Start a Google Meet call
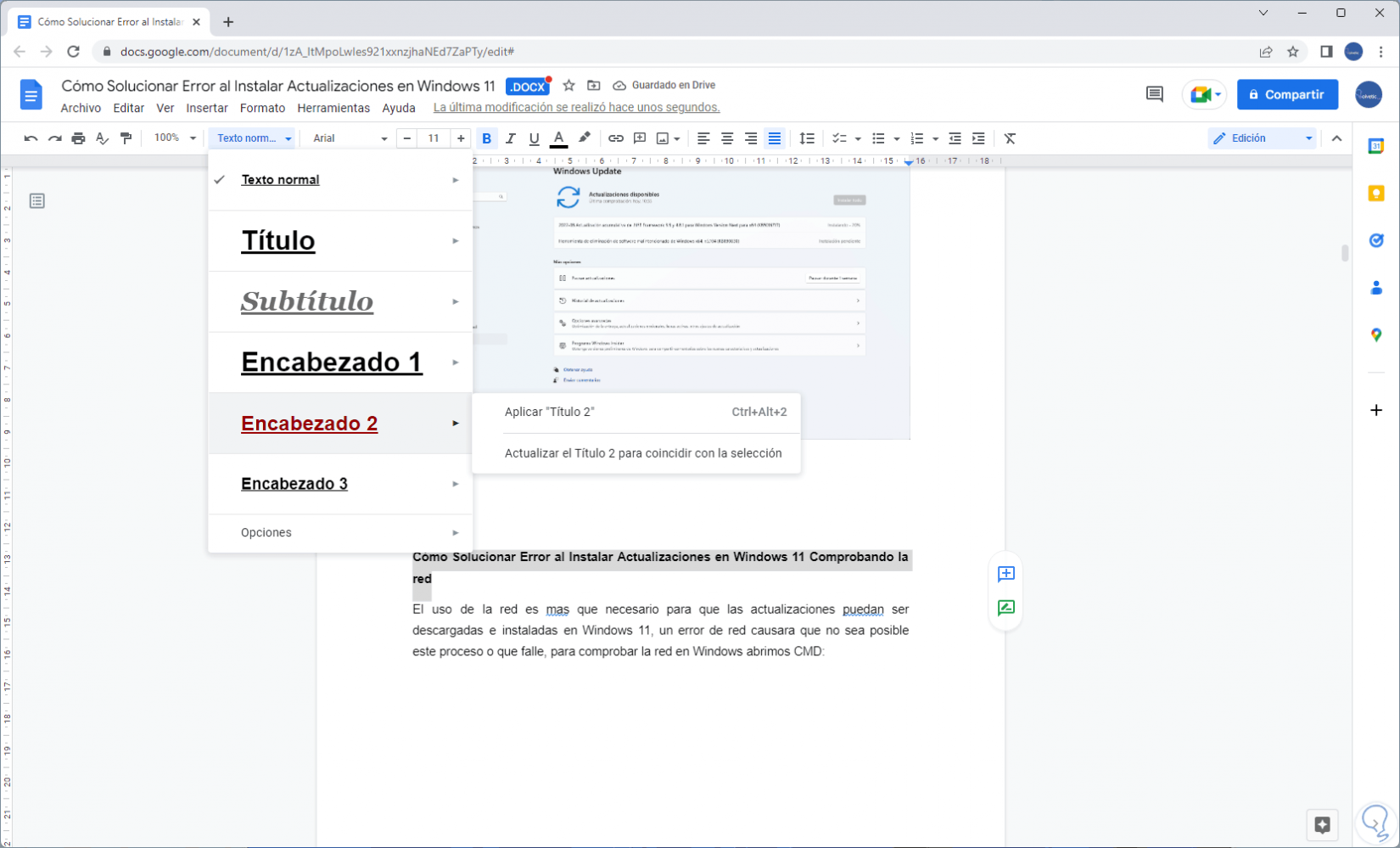Screen dimensions: 1400x848 pyautogui.click(x=1205, y=94)
